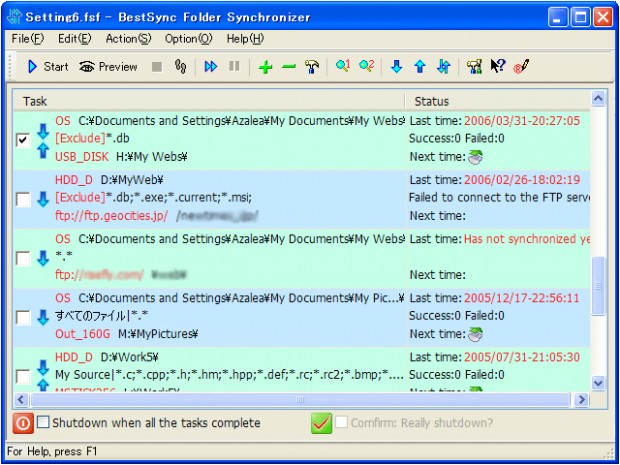Click the [Exclude]*.db filter text
The height and width of the screenshot is (465, 620).
(x=92, y=138)
